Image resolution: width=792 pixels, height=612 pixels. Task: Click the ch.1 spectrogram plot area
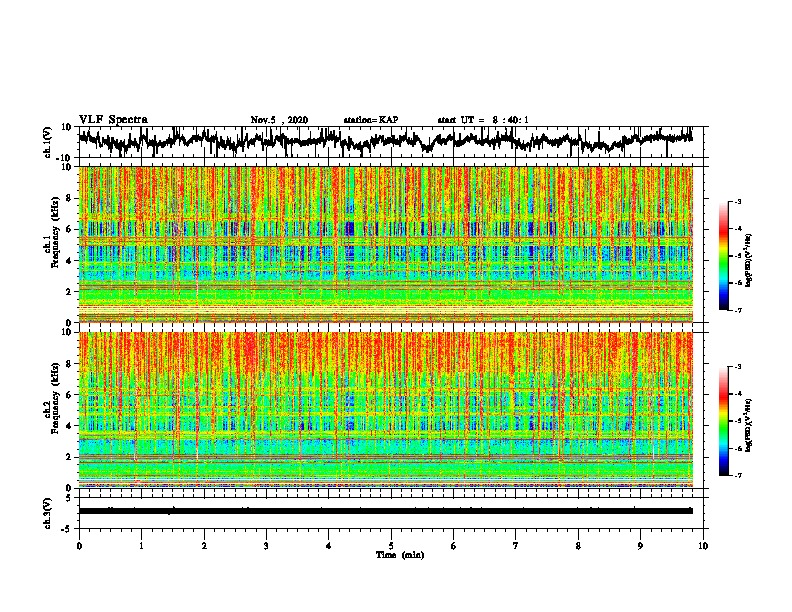[x=386, y=244]
